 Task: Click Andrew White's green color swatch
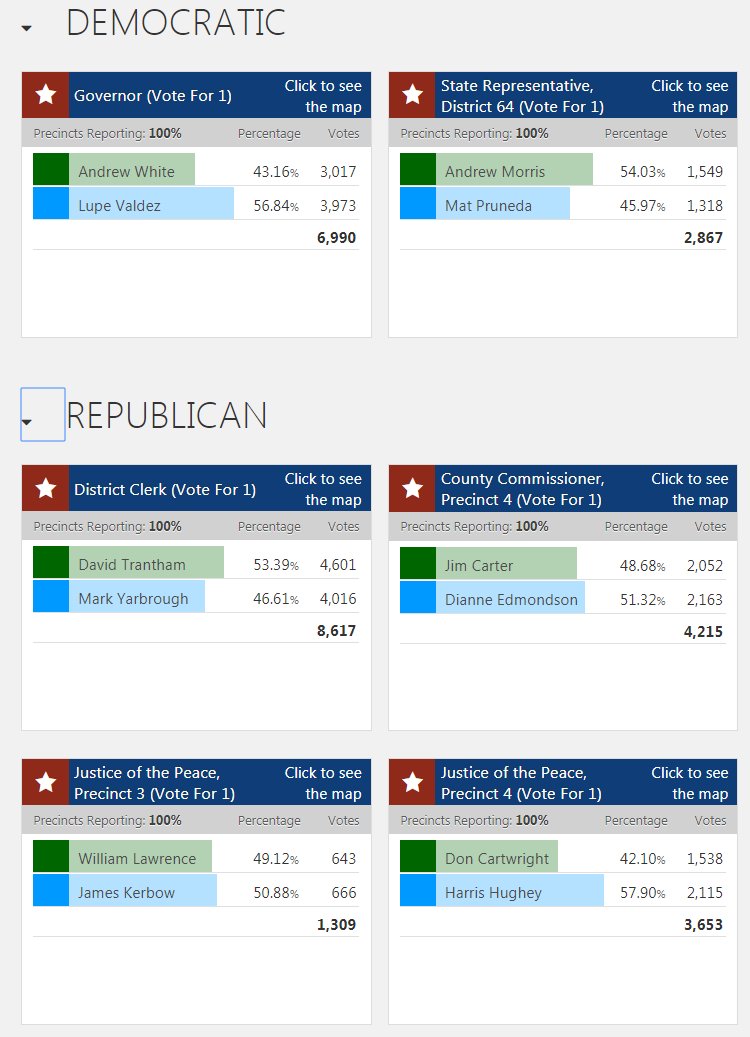click(x=51, y=169)
